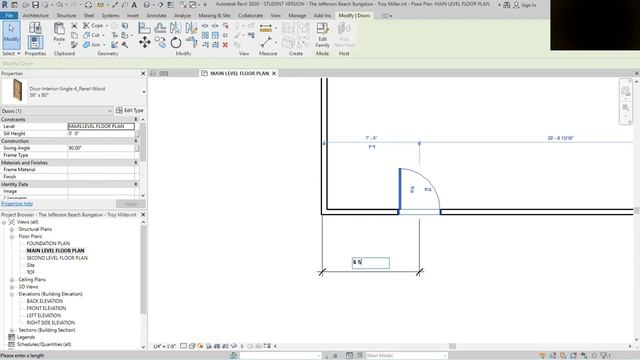This screenshot has width=640, height=360.
Task: Click the Apply button in Properties
Action: tap(131, 203)
